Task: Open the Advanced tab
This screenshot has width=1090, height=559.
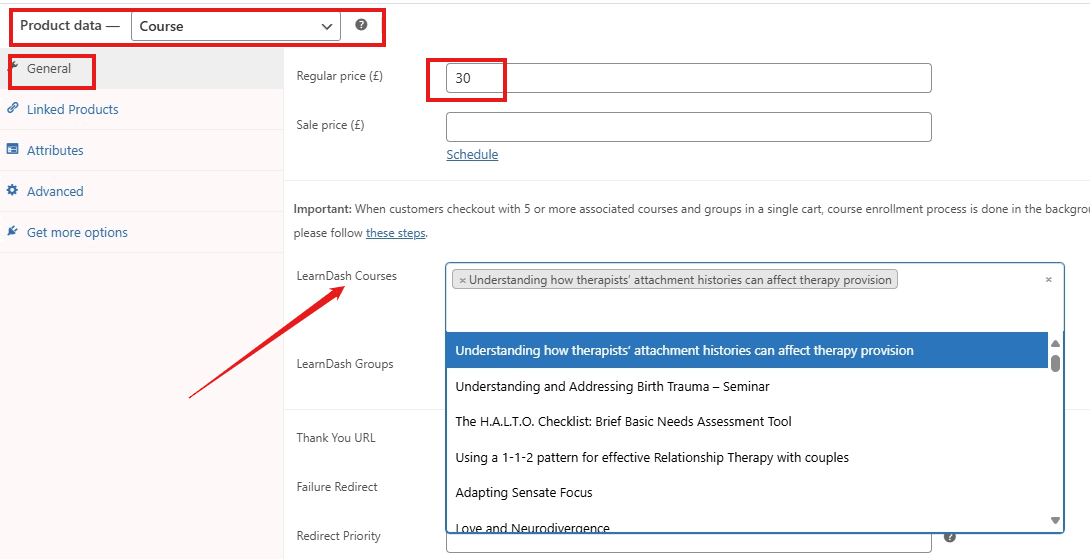Action: coord(142,191)
